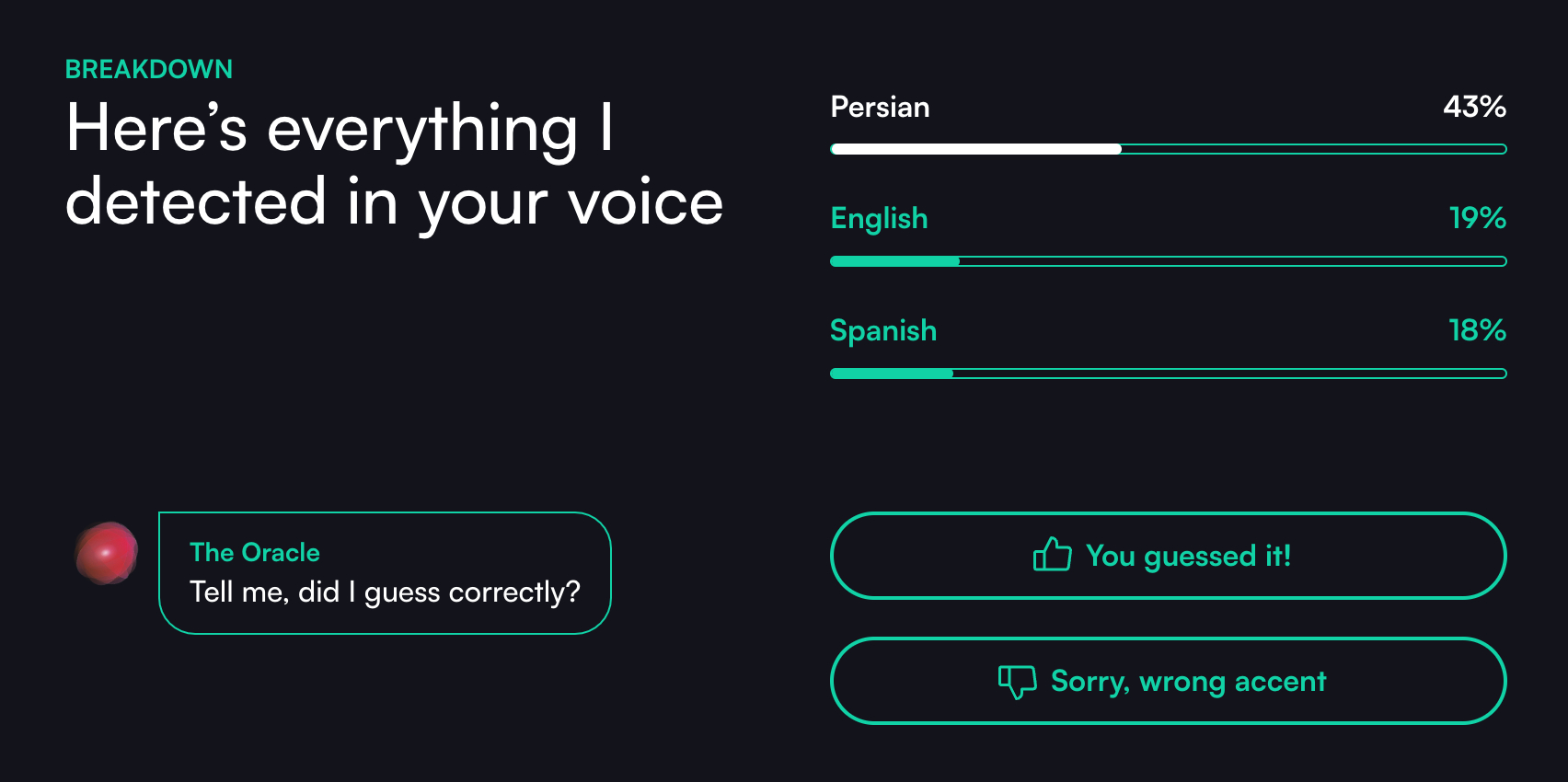This screenshot has width=1568, height=782.
Task: Click "The Oracle" name in speech bubble
Action: [x=255, y=553]
